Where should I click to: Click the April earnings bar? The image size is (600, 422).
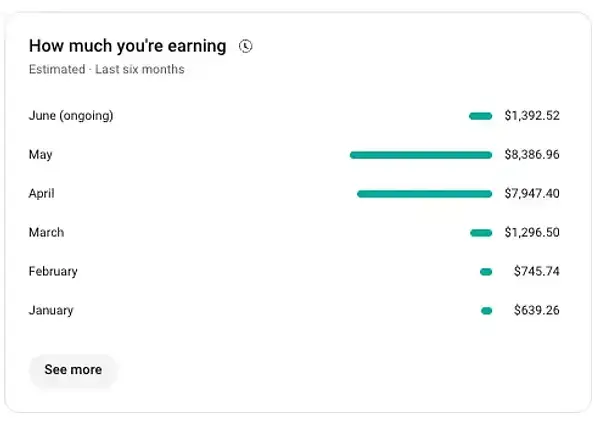(x=424, y=194)
